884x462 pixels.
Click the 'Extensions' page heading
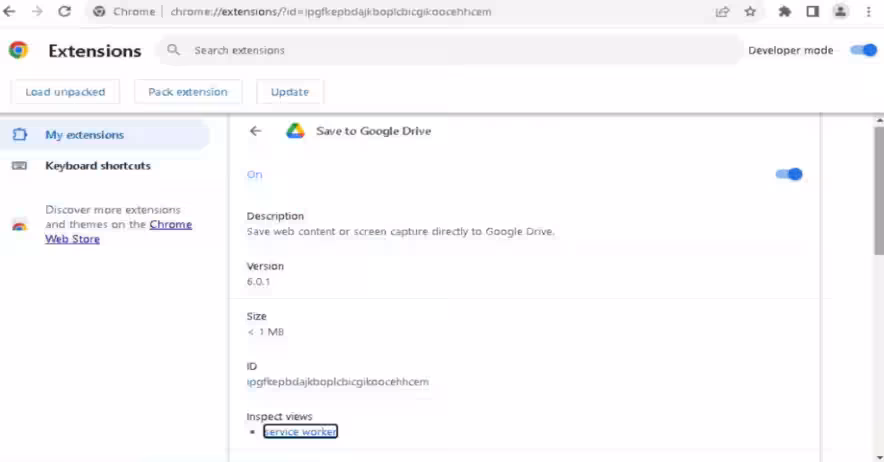[95, 51]
